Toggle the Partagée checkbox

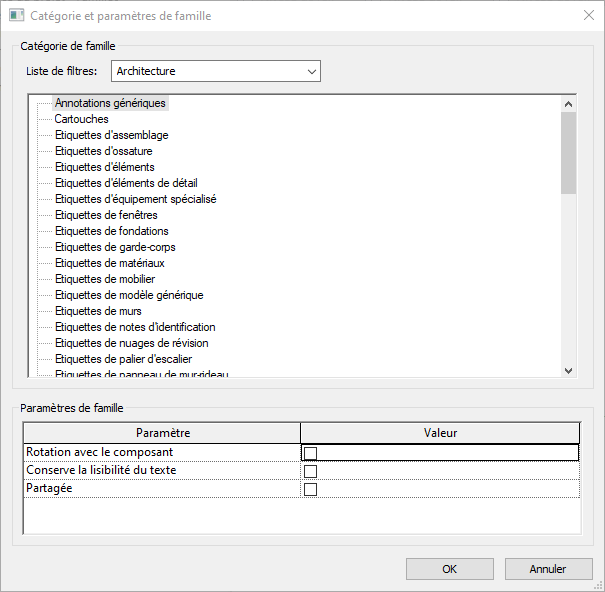click(310, 489)
